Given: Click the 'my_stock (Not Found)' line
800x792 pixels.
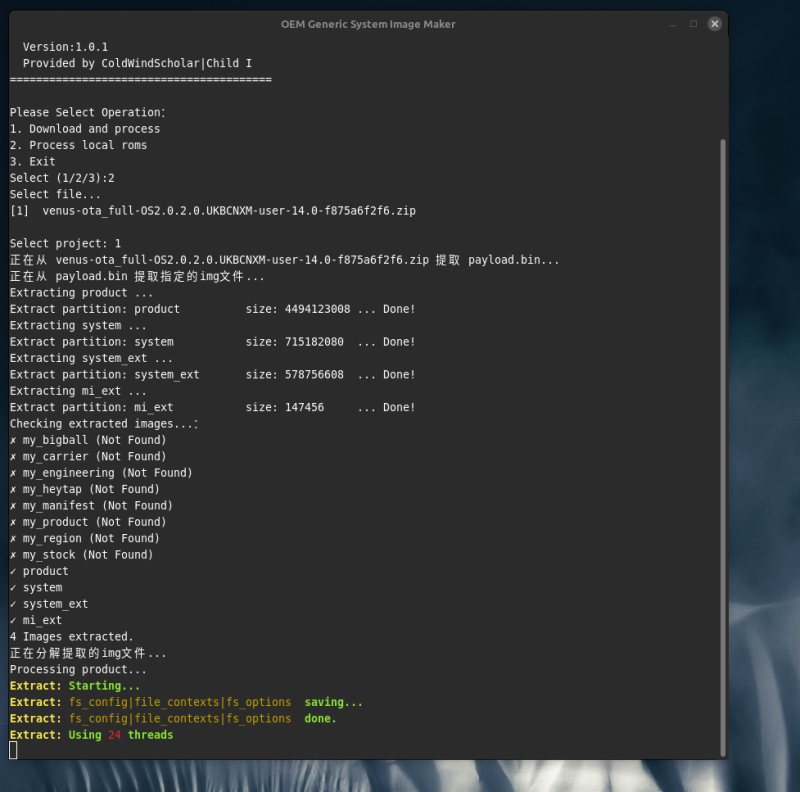Looking at the screenshot, I should (82, 554).
